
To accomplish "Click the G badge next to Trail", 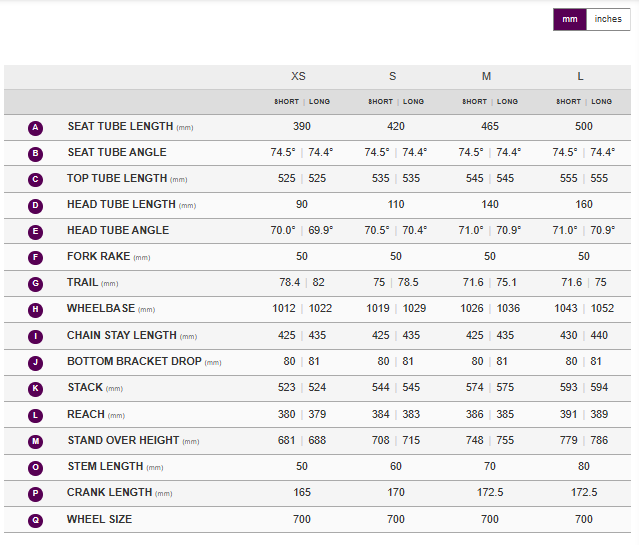I will 36,284.
